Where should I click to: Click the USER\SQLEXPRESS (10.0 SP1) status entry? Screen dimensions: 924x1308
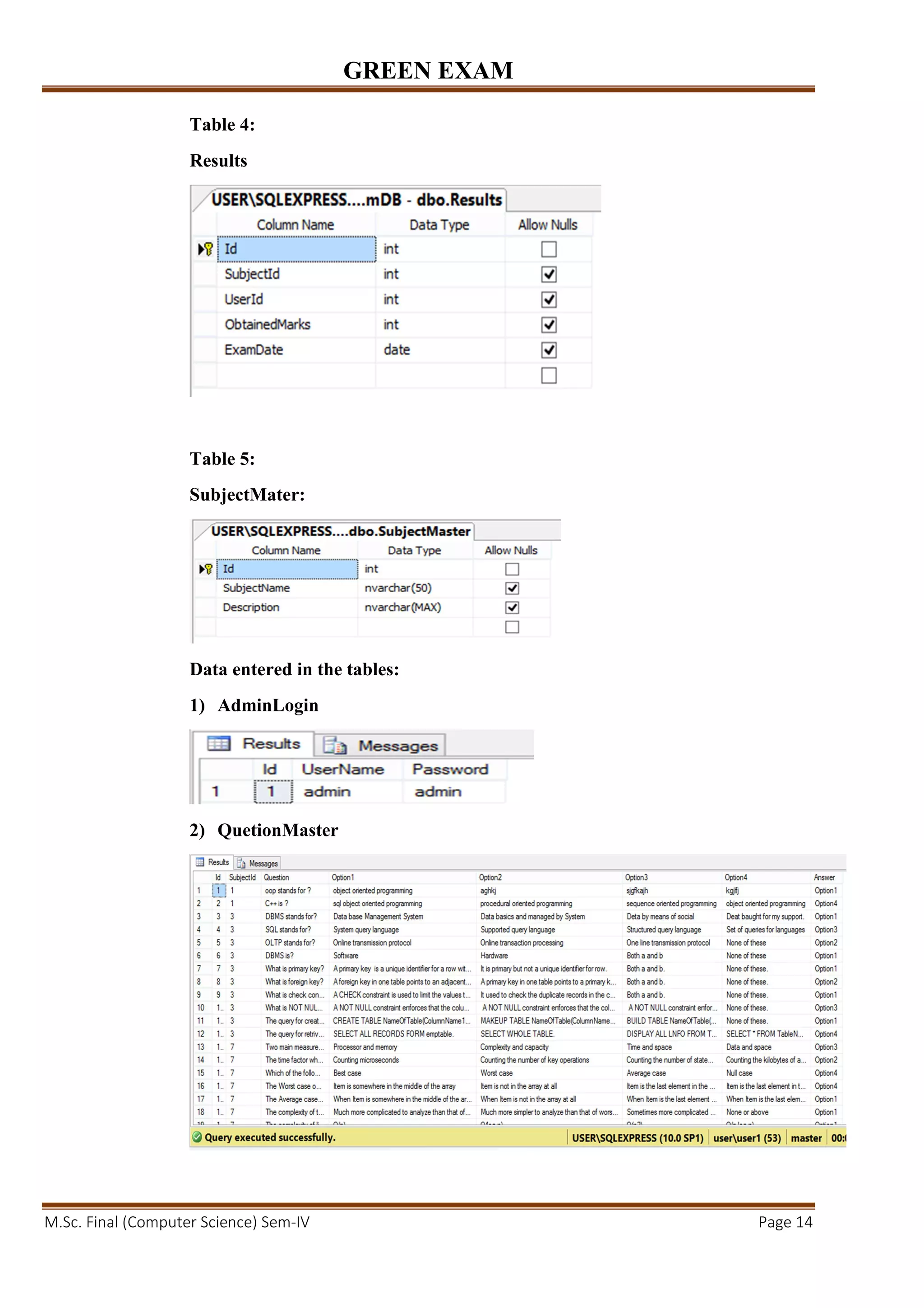(x=638, y=1138)
